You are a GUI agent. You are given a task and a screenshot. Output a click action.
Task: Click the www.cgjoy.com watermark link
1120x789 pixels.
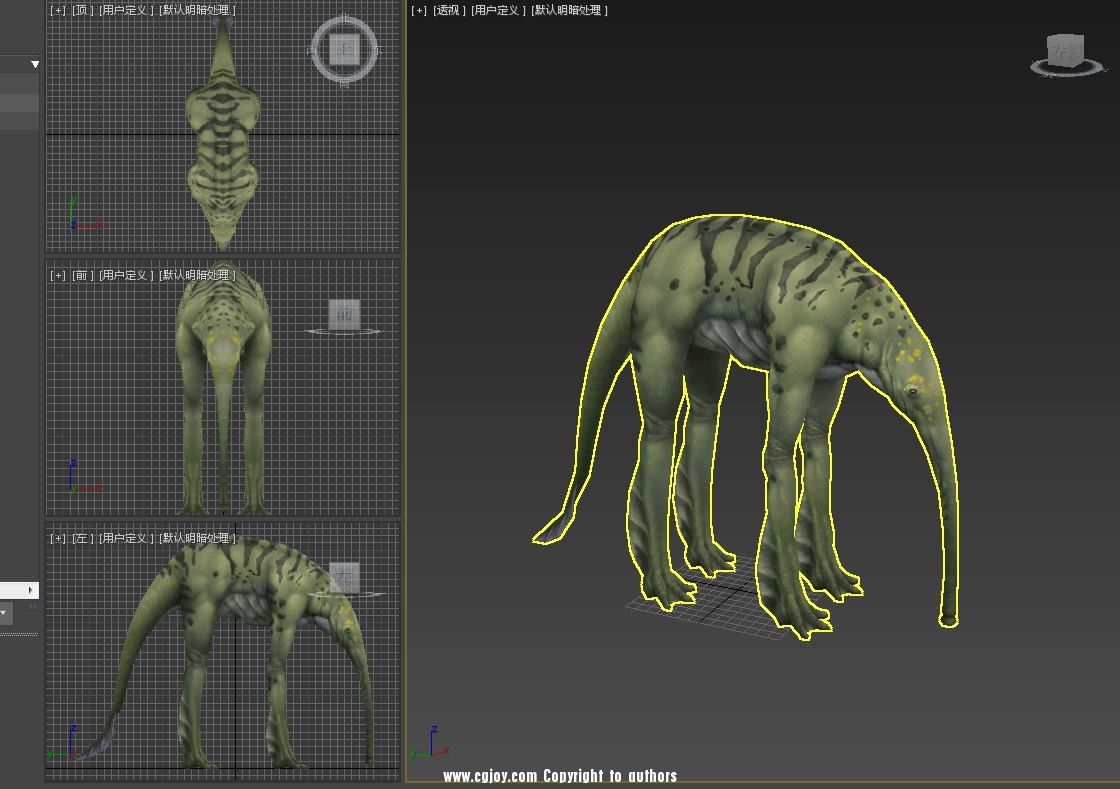point(490,776)
